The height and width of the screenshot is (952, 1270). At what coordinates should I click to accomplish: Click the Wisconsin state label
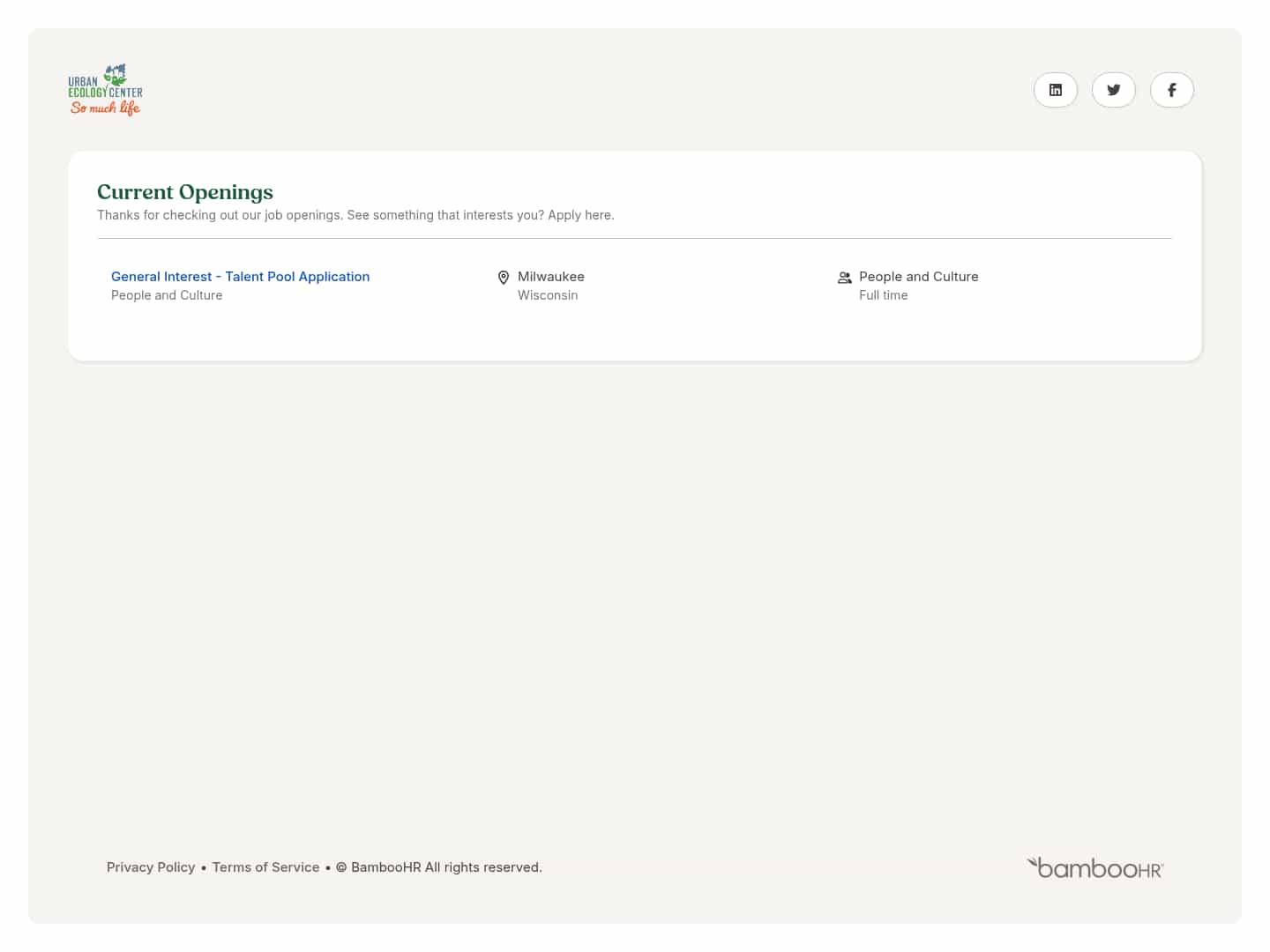548,295
